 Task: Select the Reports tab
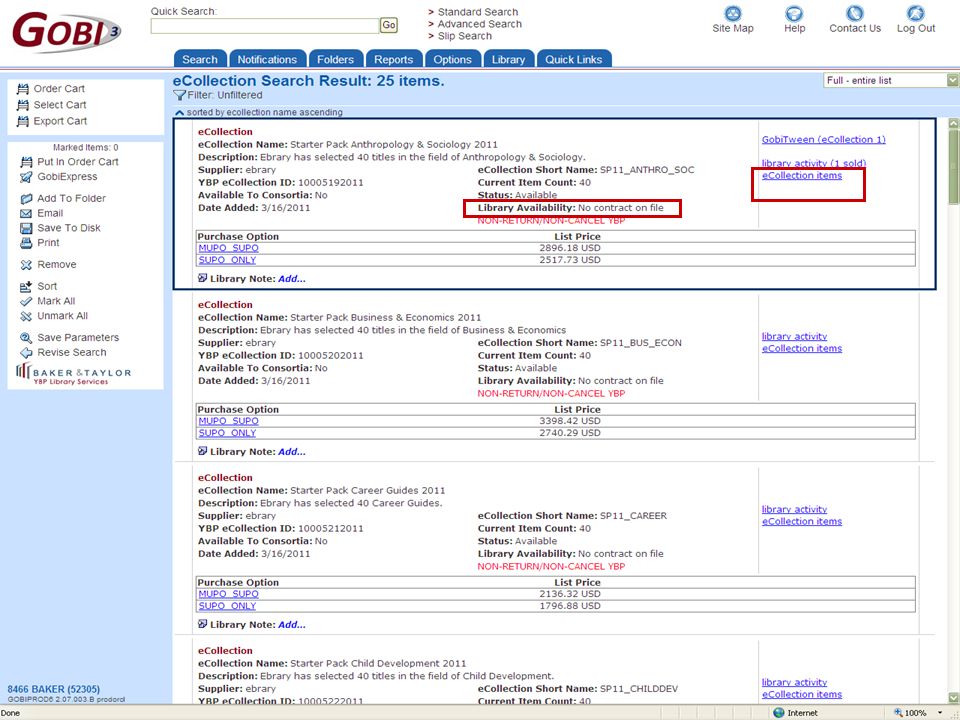[394, 59]
